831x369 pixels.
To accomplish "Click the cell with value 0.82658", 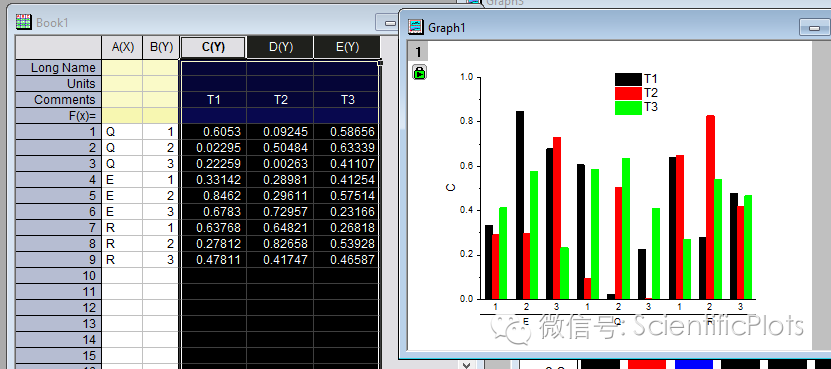I will click(x=280, y=243).
